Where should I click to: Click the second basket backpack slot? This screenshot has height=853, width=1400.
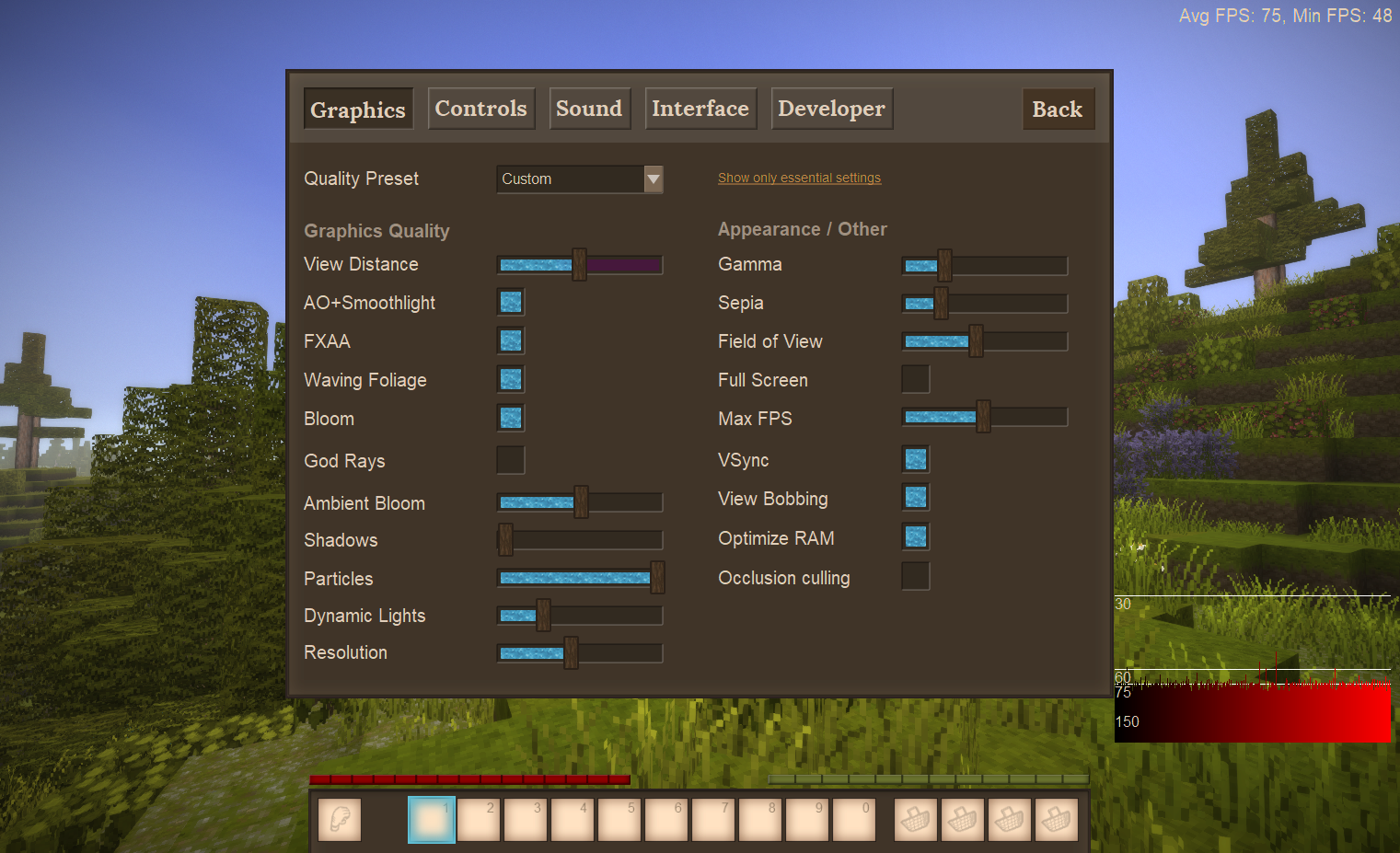click(963, 819)
